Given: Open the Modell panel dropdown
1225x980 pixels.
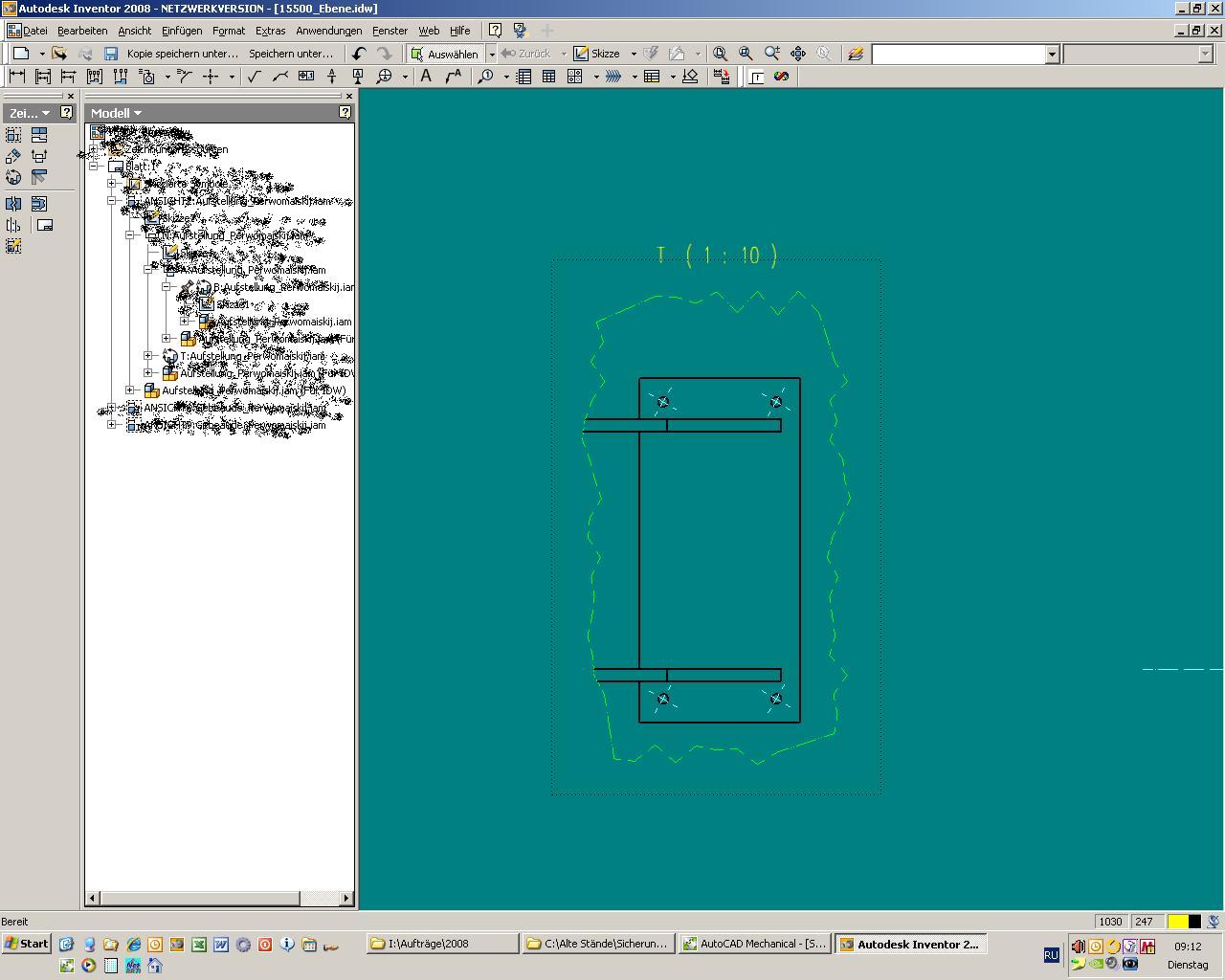Looking at the screenshot, I should [116, 113].
